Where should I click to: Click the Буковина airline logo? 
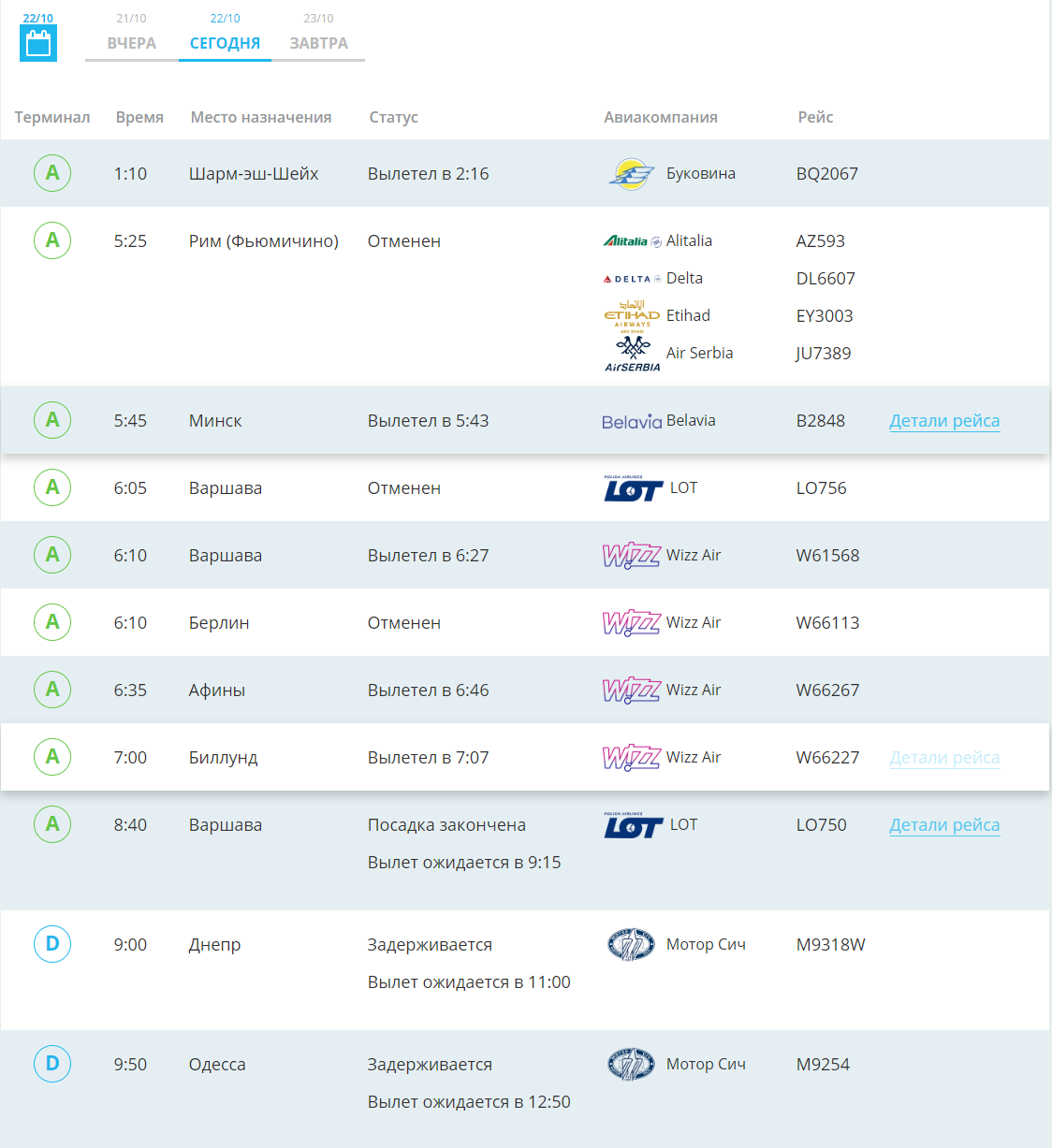tap(632, 174)
